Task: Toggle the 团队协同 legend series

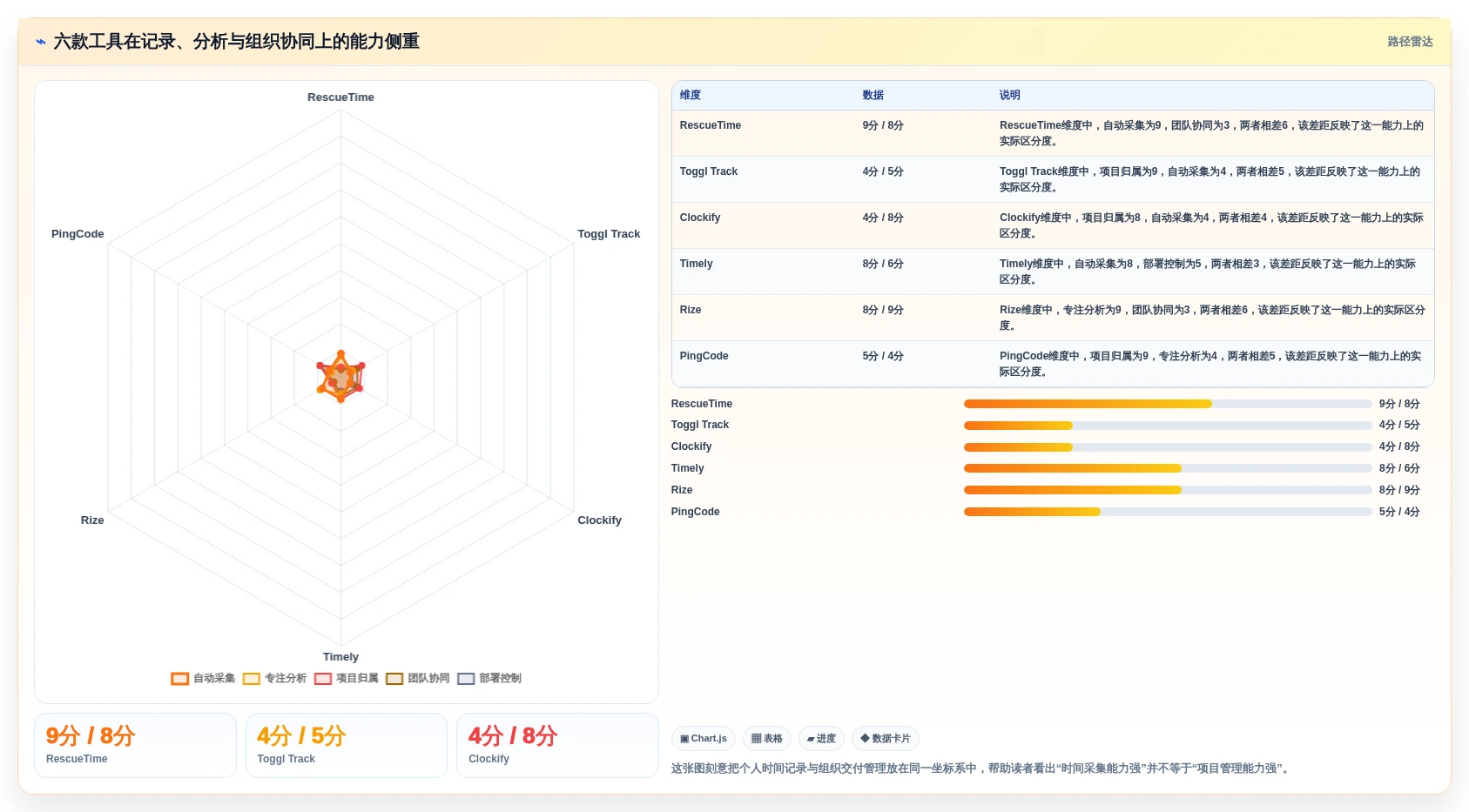Action: coord(418,679)
